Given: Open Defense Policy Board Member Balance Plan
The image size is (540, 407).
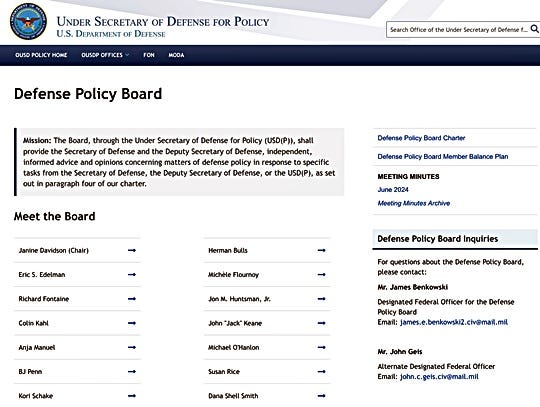Looking at the screenshot, I should click(x=443, y=157).
